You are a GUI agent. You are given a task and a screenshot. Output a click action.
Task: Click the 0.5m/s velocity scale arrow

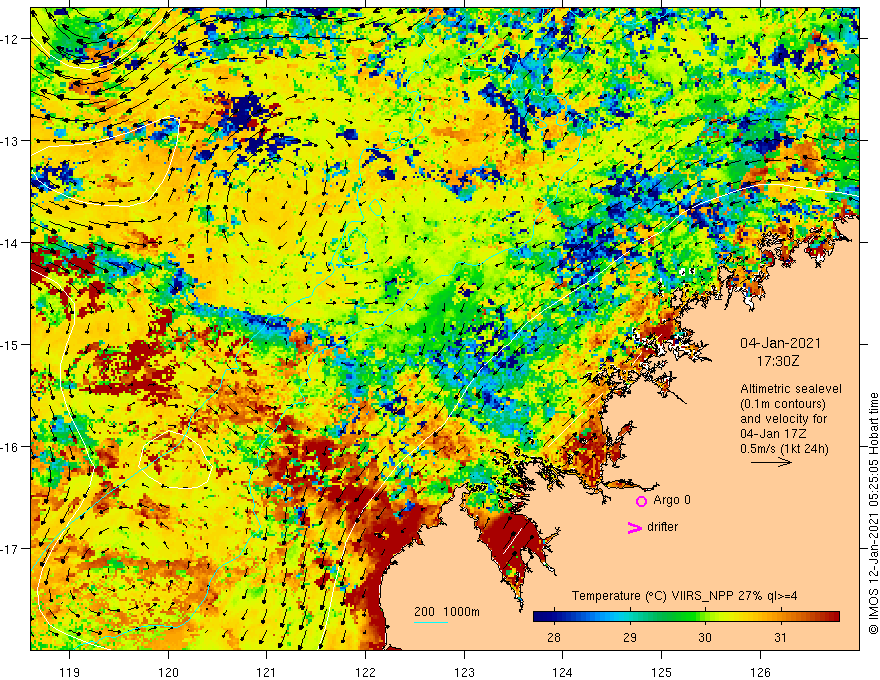tap(771, 462)
